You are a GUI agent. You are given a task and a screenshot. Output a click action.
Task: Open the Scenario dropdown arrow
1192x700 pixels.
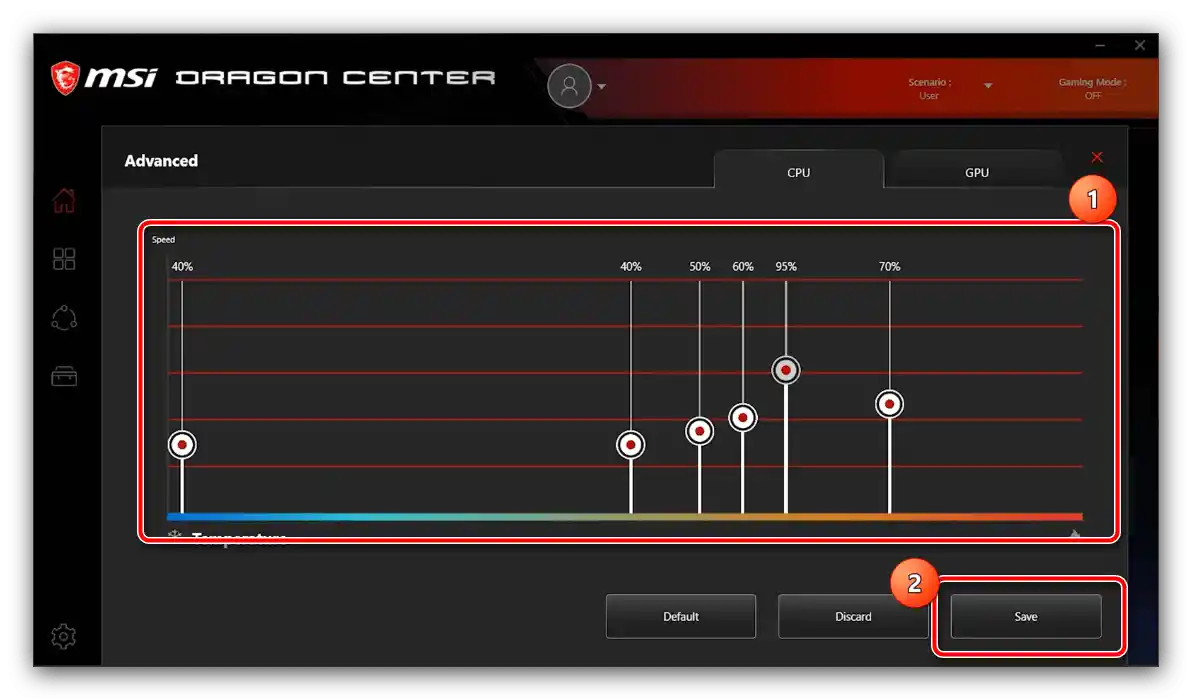click(988, 86)
